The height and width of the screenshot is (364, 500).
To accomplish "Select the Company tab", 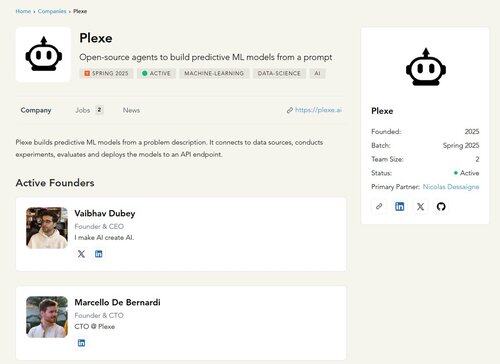I will [36, 110].
